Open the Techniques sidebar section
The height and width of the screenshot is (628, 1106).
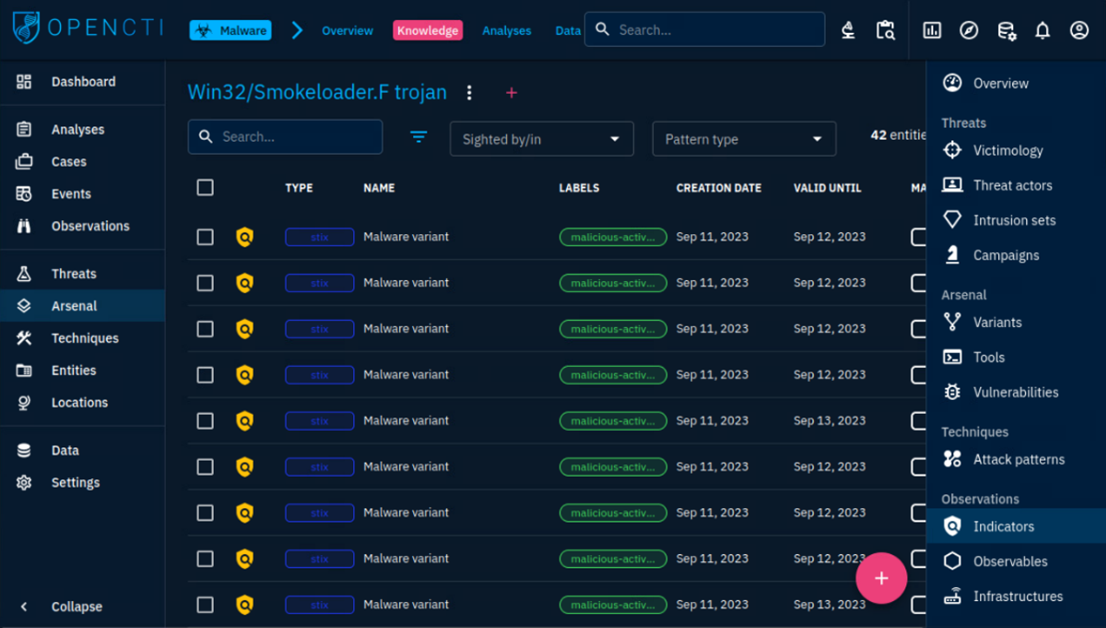coord(85,337)
